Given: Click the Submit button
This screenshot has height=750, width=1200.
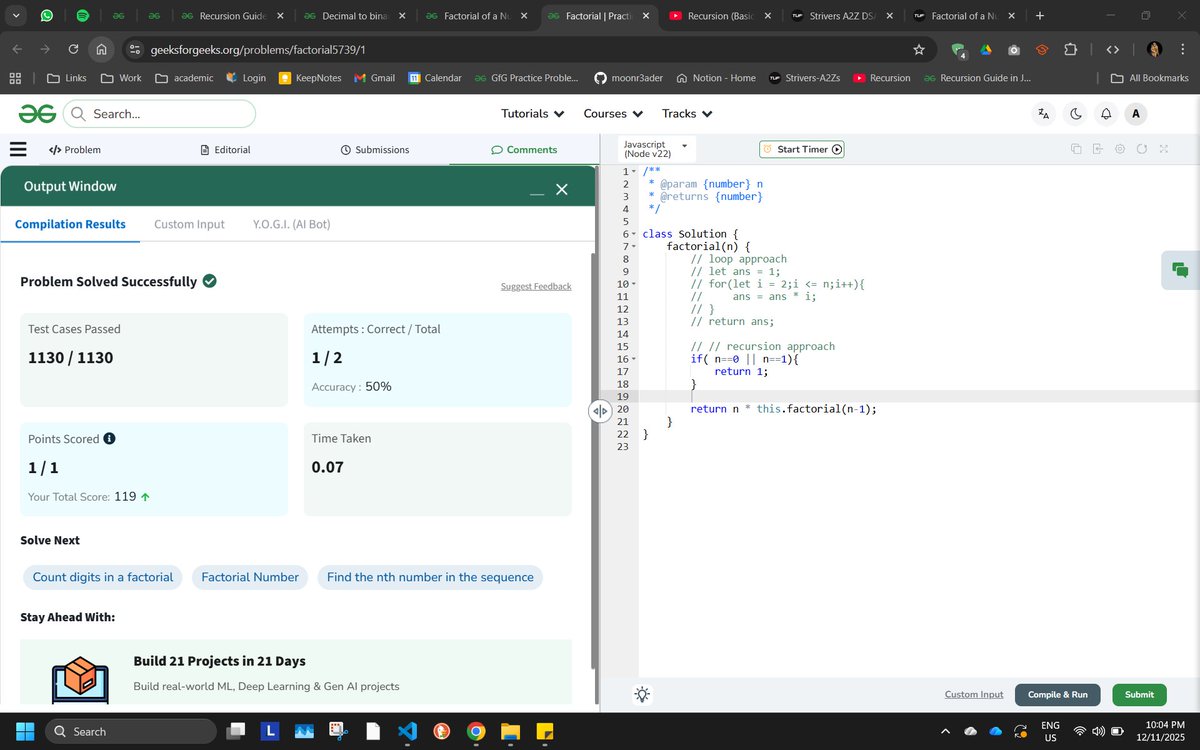Looking at the screenshot, I should 1139,694.
